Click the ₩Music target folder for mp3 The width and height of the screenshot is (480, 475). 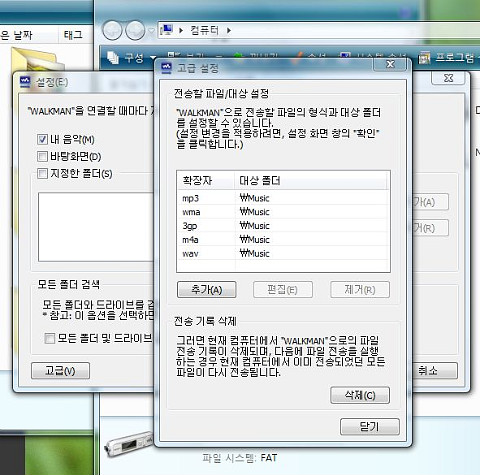click(x=254, y=198)
